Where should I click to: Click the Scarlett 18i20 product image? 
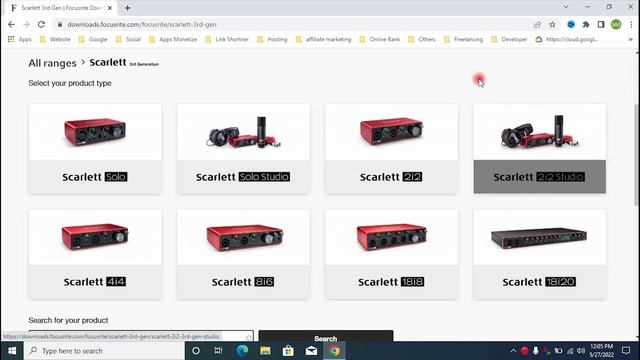[x=540, y=237]
